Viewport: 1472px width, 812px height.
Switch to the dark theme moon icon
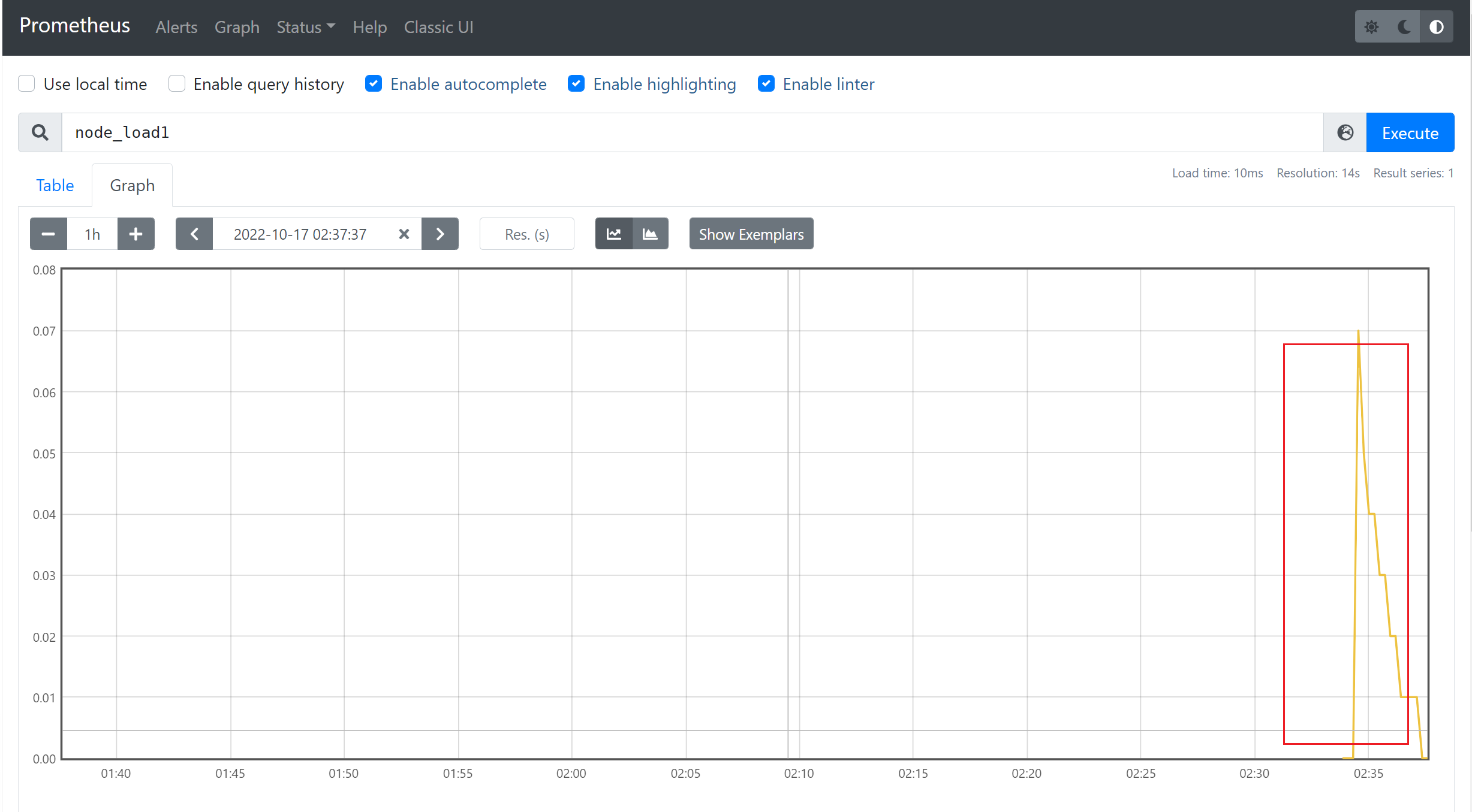(x=1404, y=27)
